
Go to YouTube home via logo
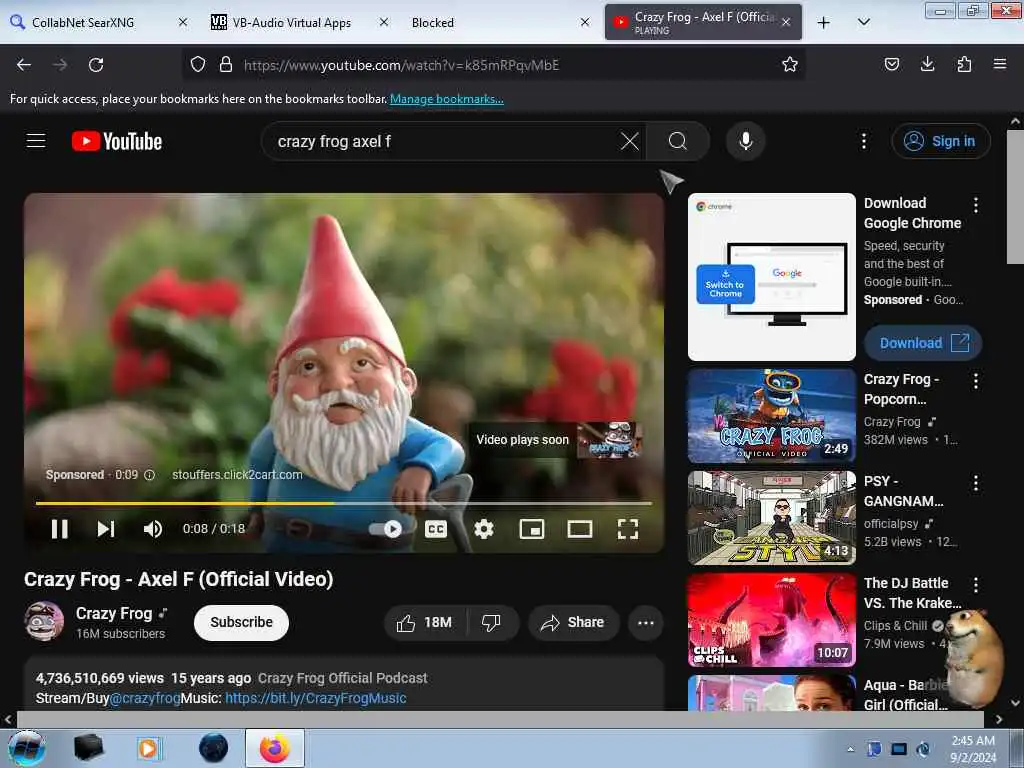click(117, 141)
